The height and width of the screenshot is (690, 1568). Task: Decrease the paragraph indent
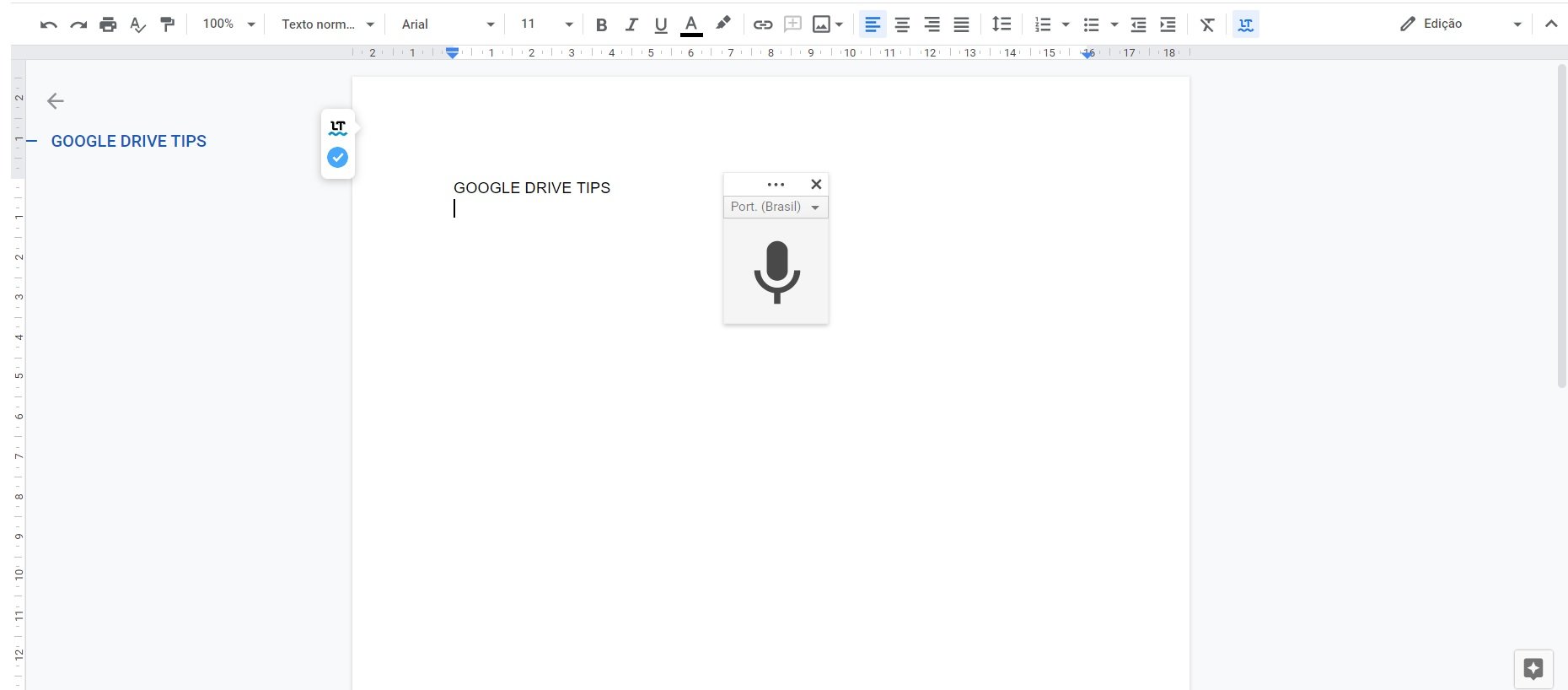(1138, 24)
